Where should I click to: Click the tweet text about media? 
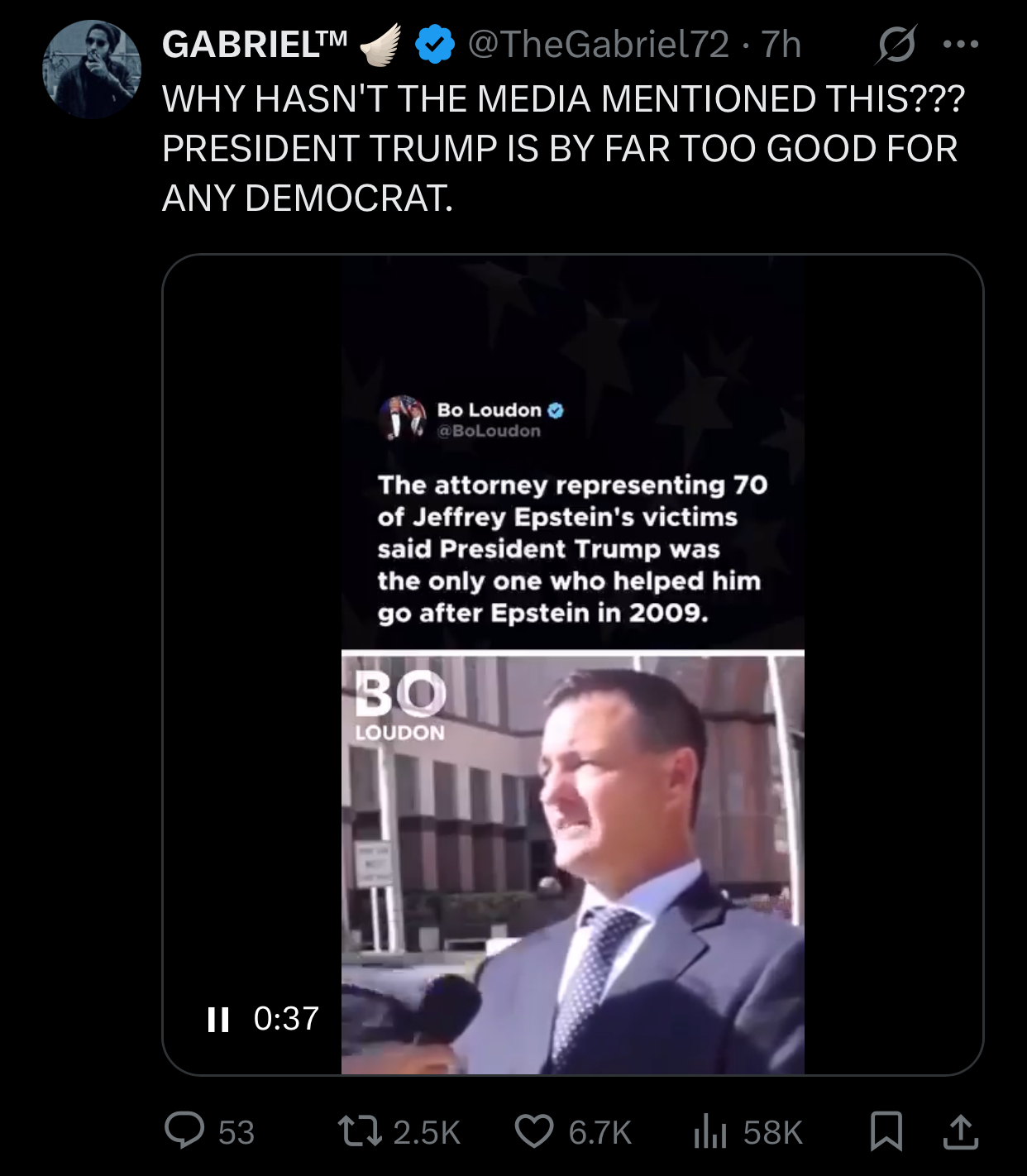(562, 149)
